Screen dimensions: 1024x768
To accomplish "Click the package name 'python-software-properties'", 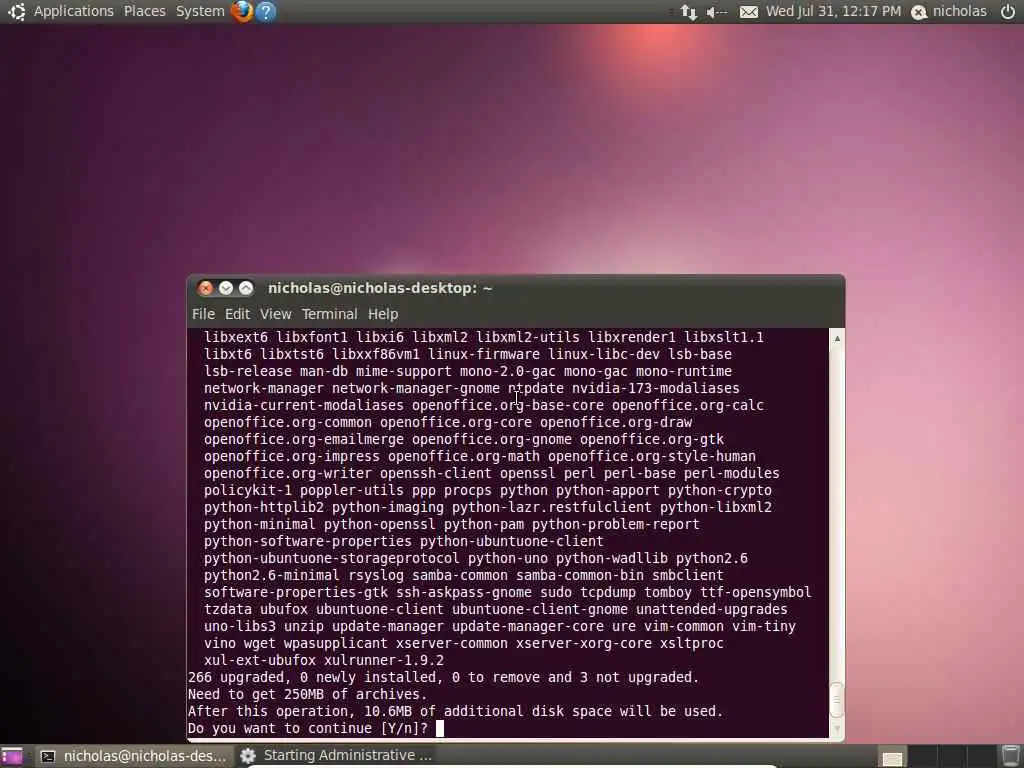I will point(308,541).
